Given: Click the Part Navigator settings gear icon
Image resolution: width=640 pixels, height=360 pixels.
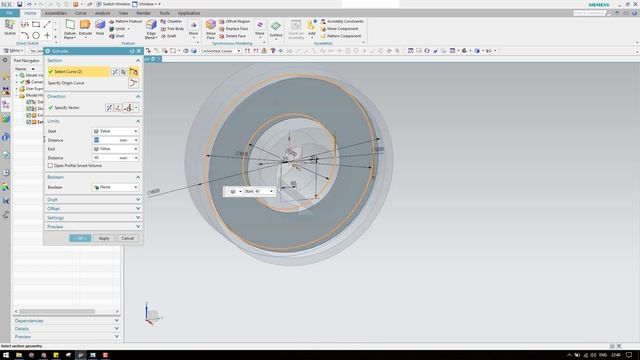Looking at the screenshot, I should [5, 60].
